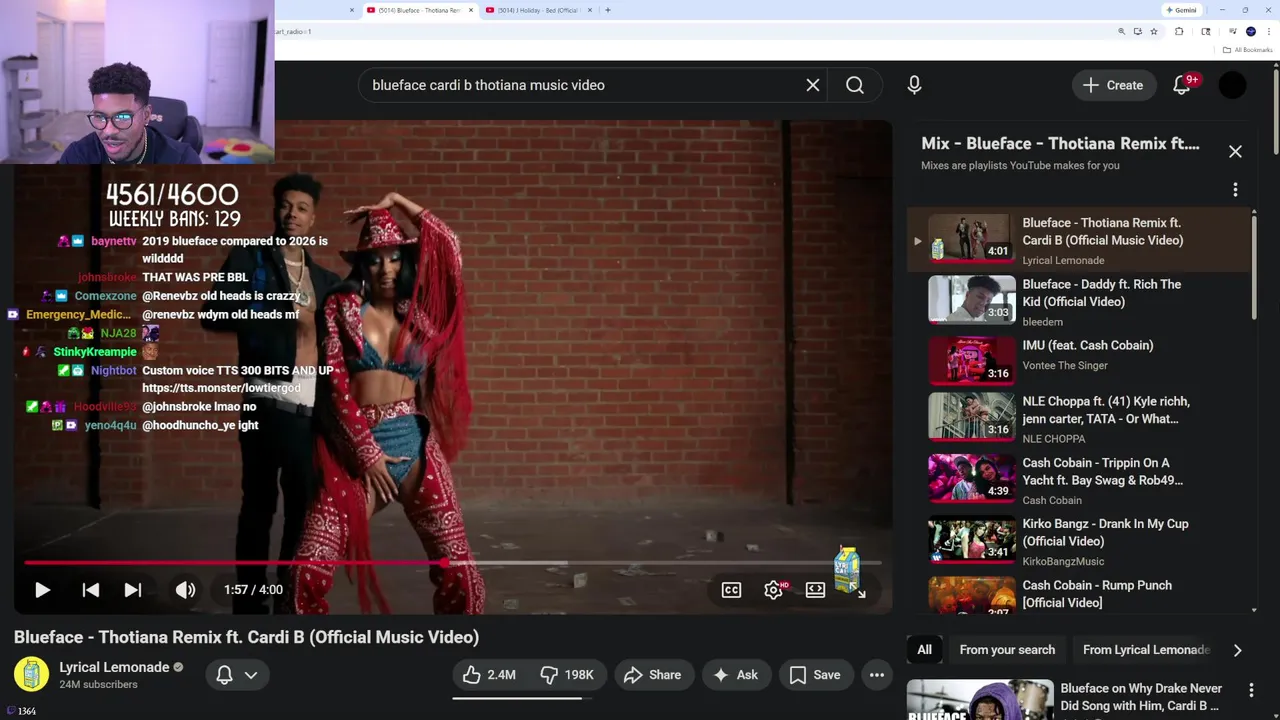This screenshot has width=1280, height=720.
Task: Select the From Lyrical Lemonade chip
Action: pos(1146,650)
